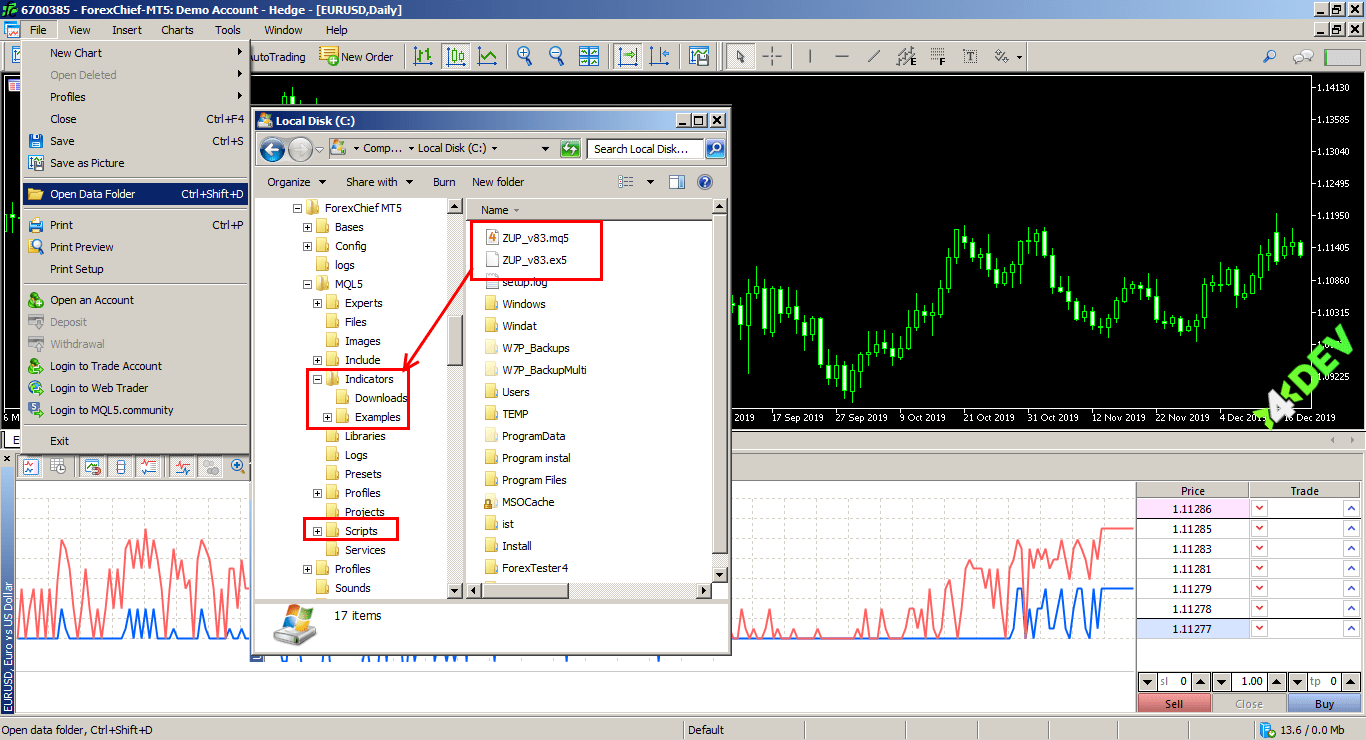Open the File menu
The width and height of the screenshot is (1366, 740).
tap(38, 30)
